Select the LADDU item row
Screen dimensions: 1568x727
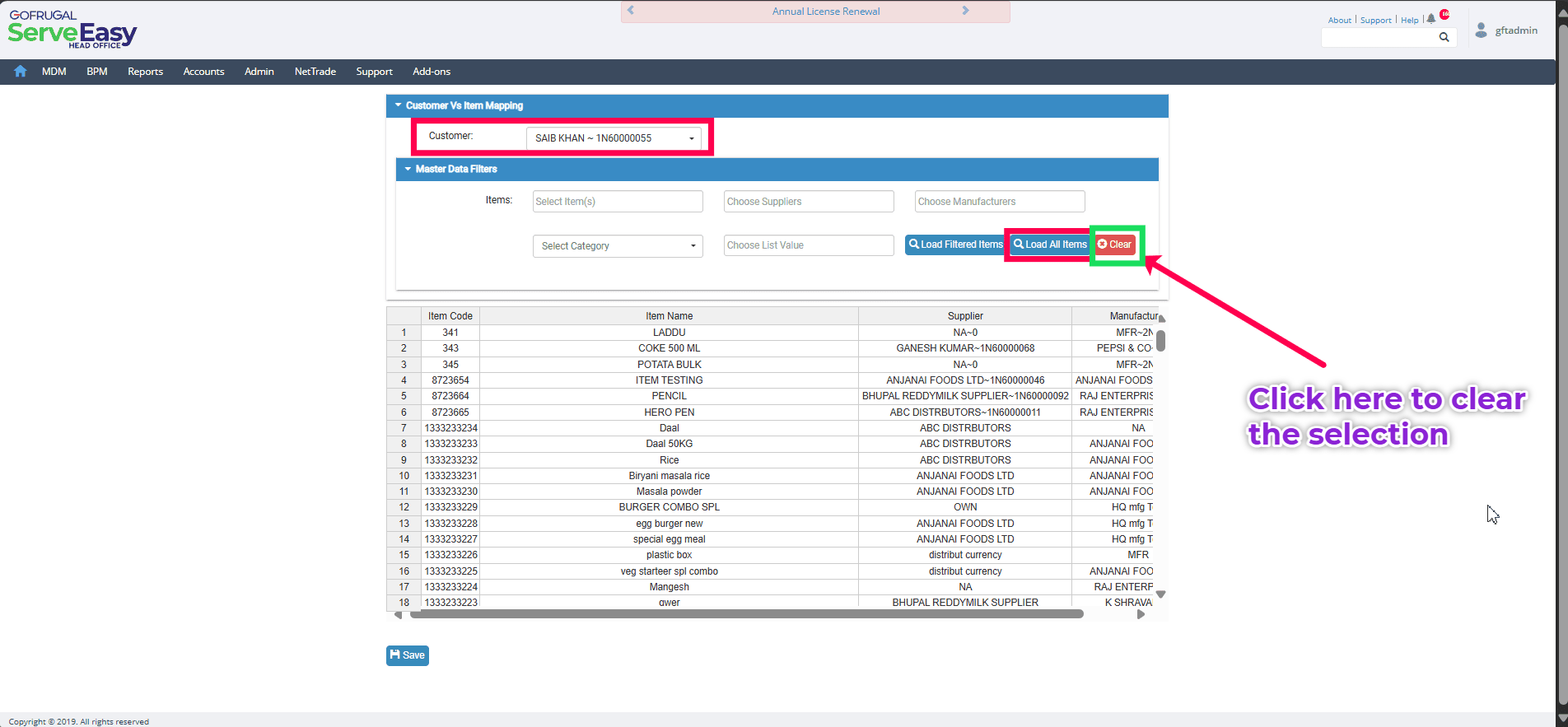(669, 333)
